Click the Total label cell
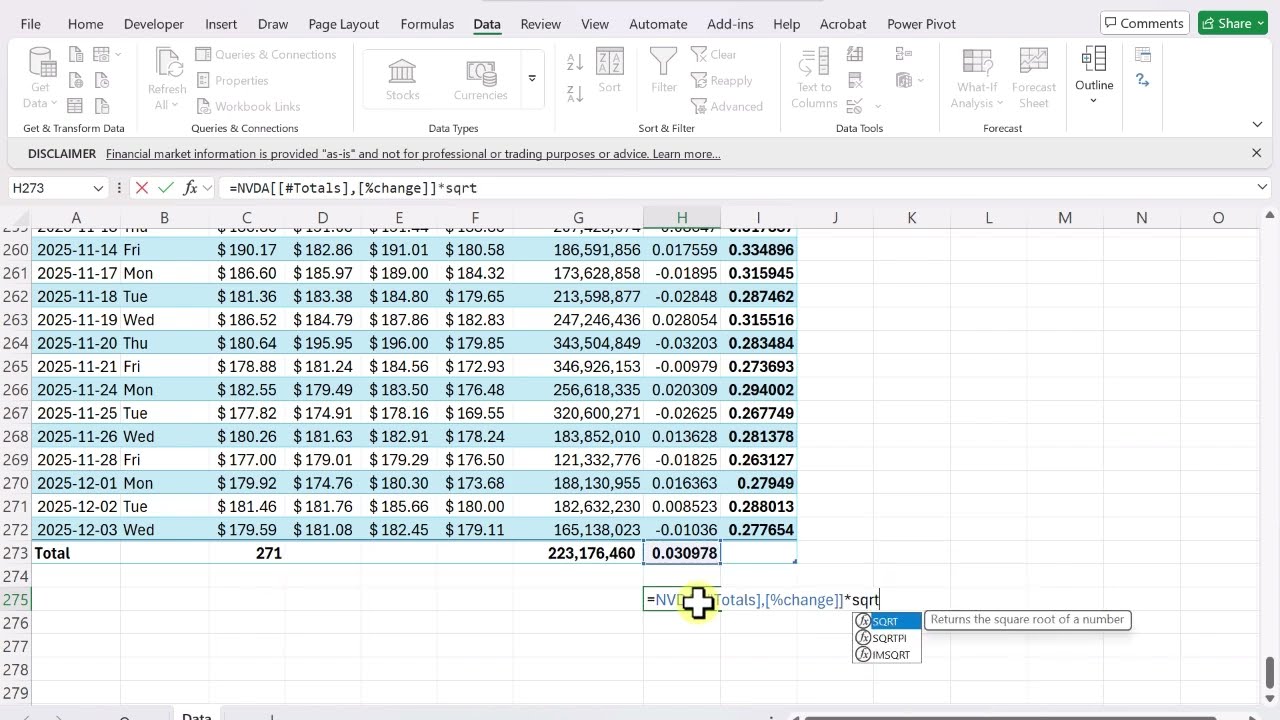Image resolution: width=1280 pixels, height=720 pixels. point(76,553)
